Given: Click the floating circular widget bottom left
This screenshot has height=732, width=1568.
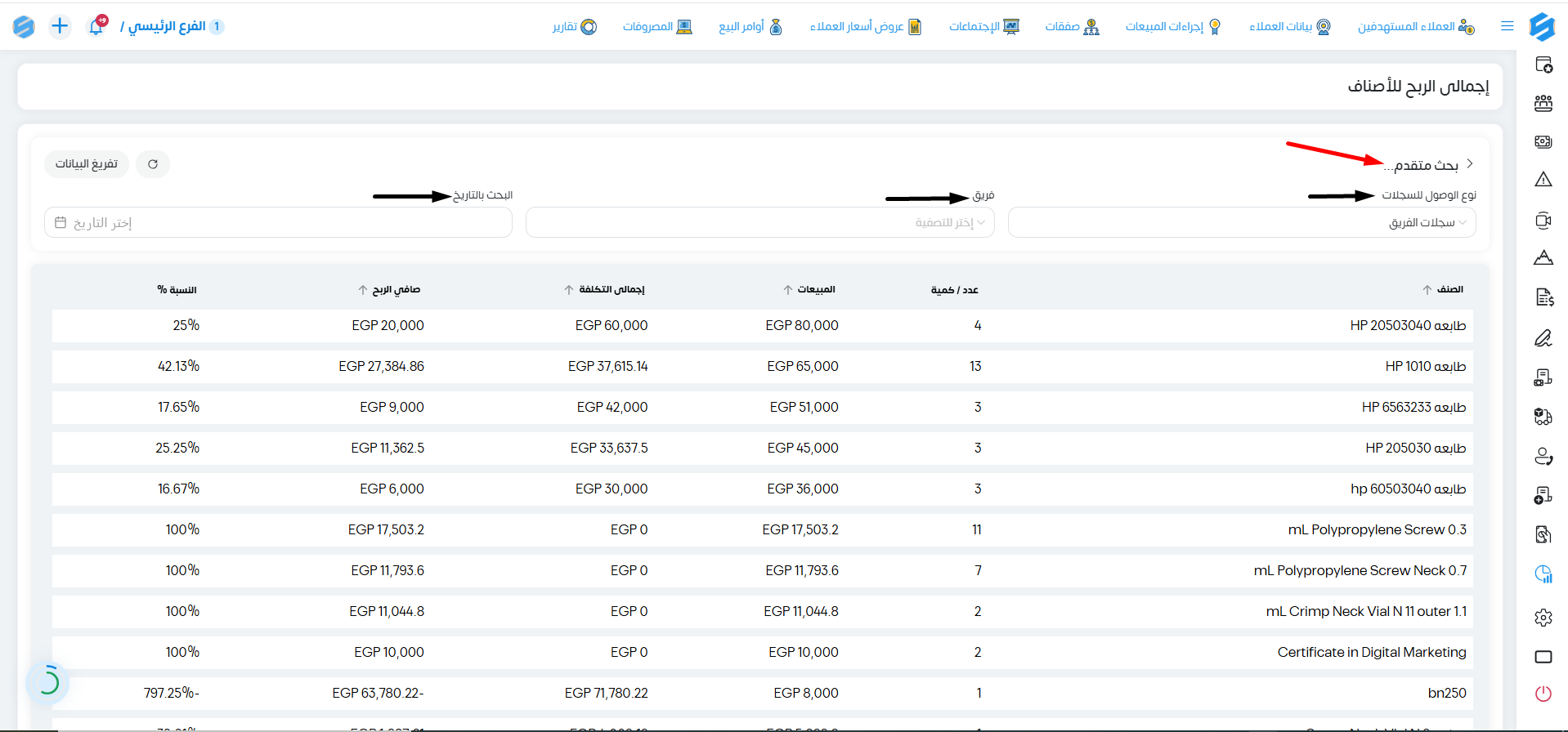Looking at the screenshot, I should coord(48,681).
